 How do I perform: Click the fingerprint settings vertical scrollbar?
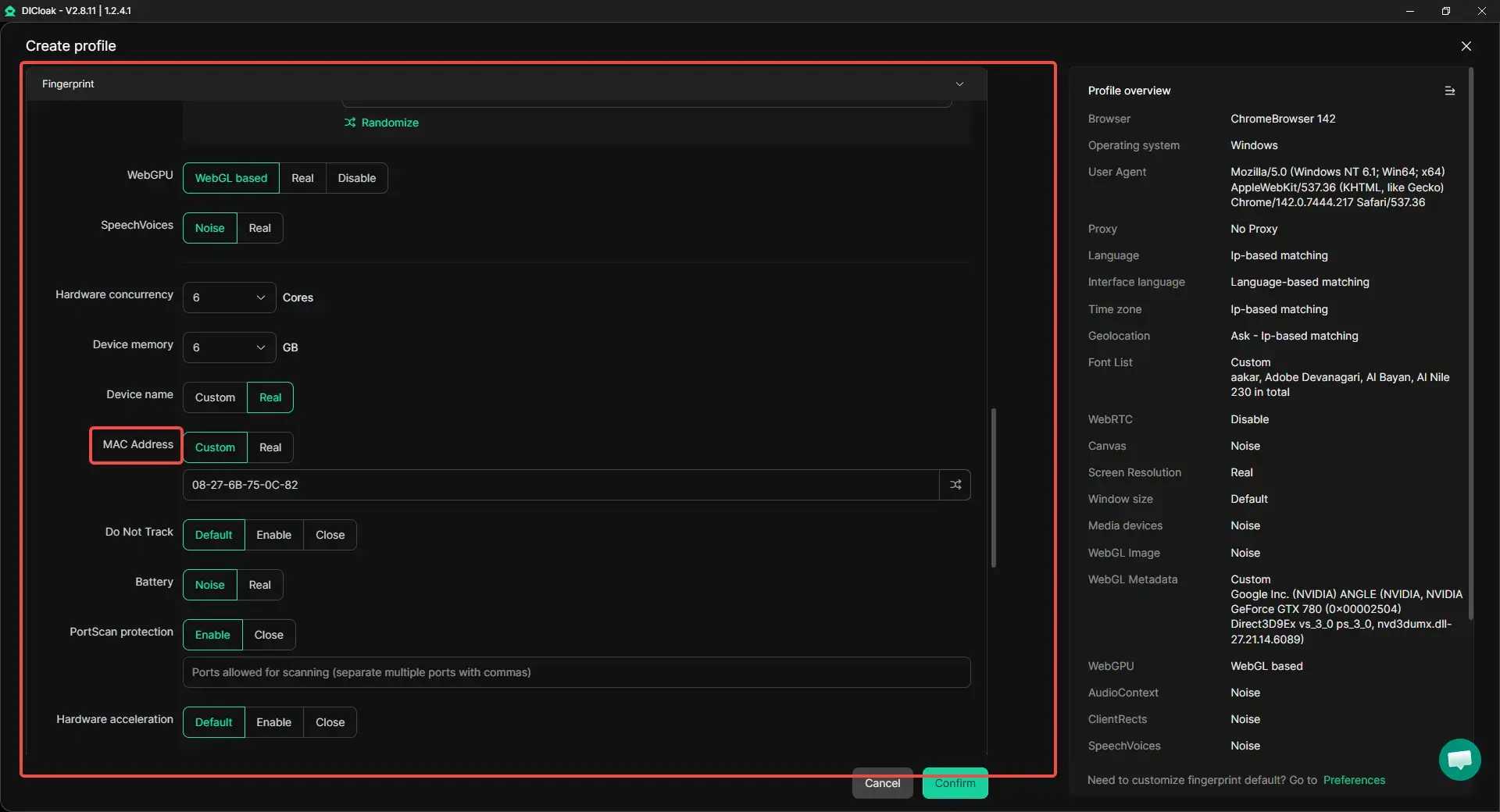click(x=993, y=488)
